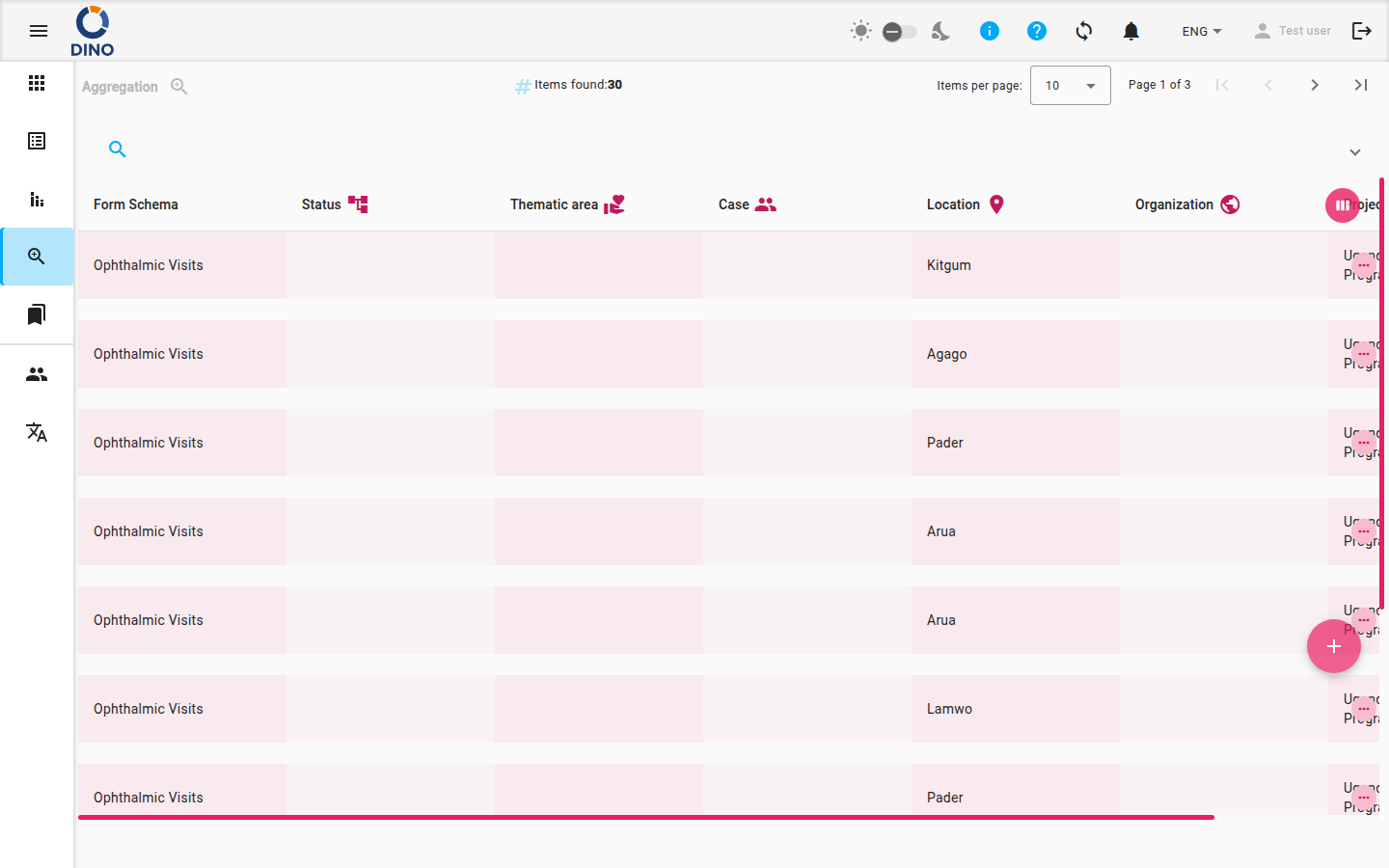The image size is (1389, 868).
Task: Click the Case column header
Action: 734,204
